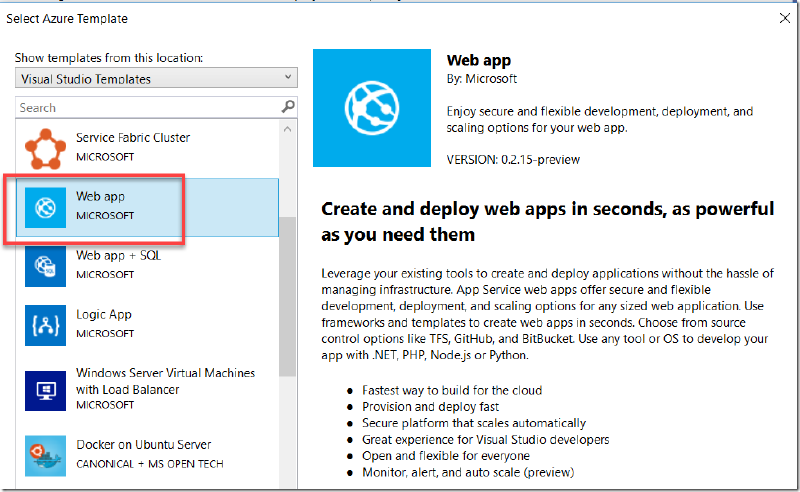
Task: Choose Docker on Ubuntu Server template text
Action: point(143,445)
